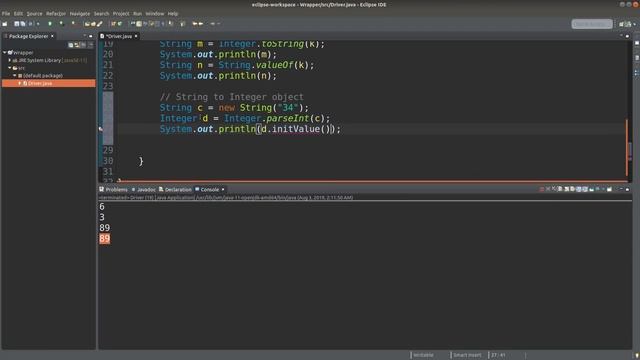
Task: Click the Writable status bar entry
Action: [x=423, y=355]
